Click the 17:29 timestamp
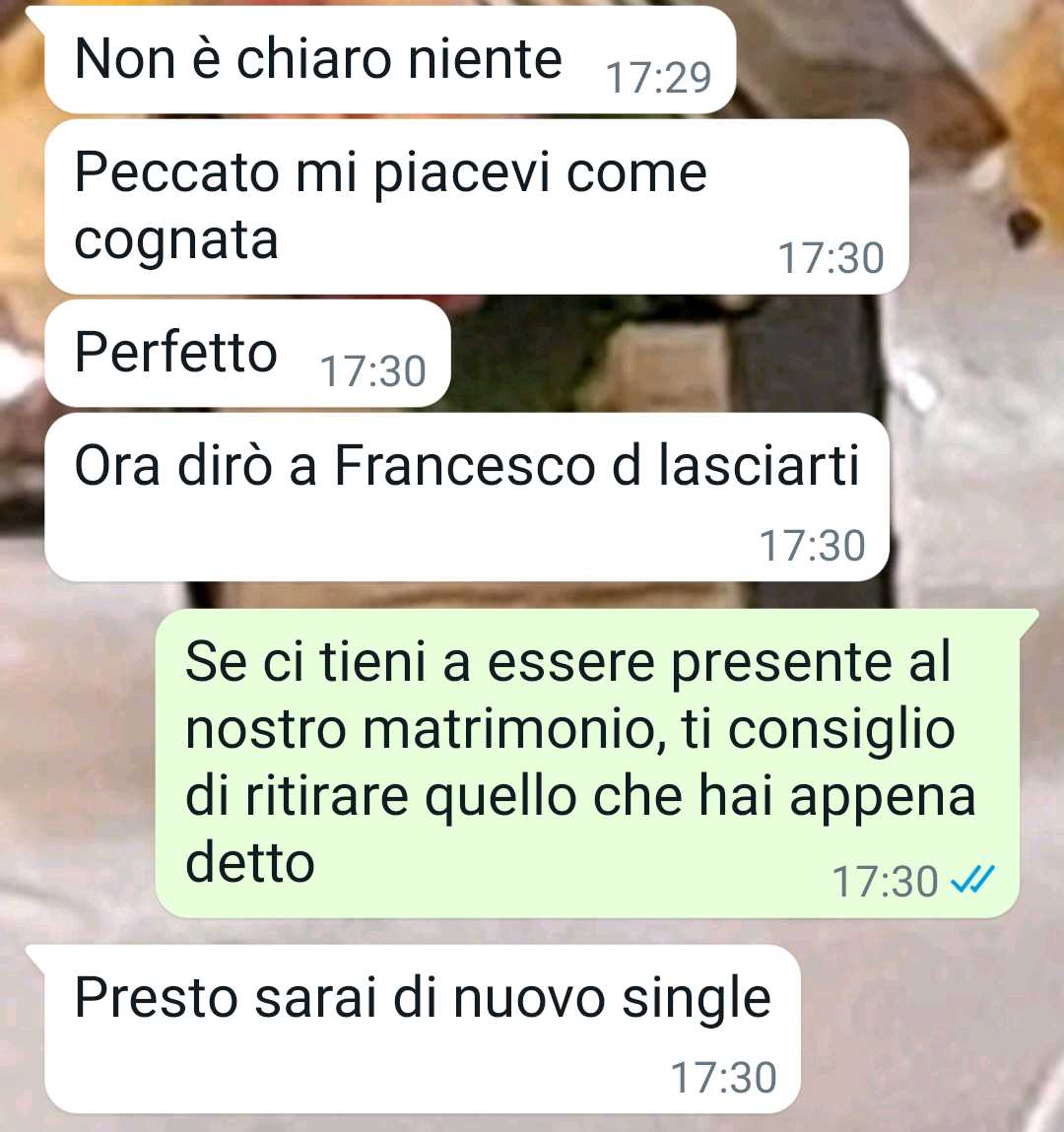This screenshot has height=1132, width=1064. 658,77
